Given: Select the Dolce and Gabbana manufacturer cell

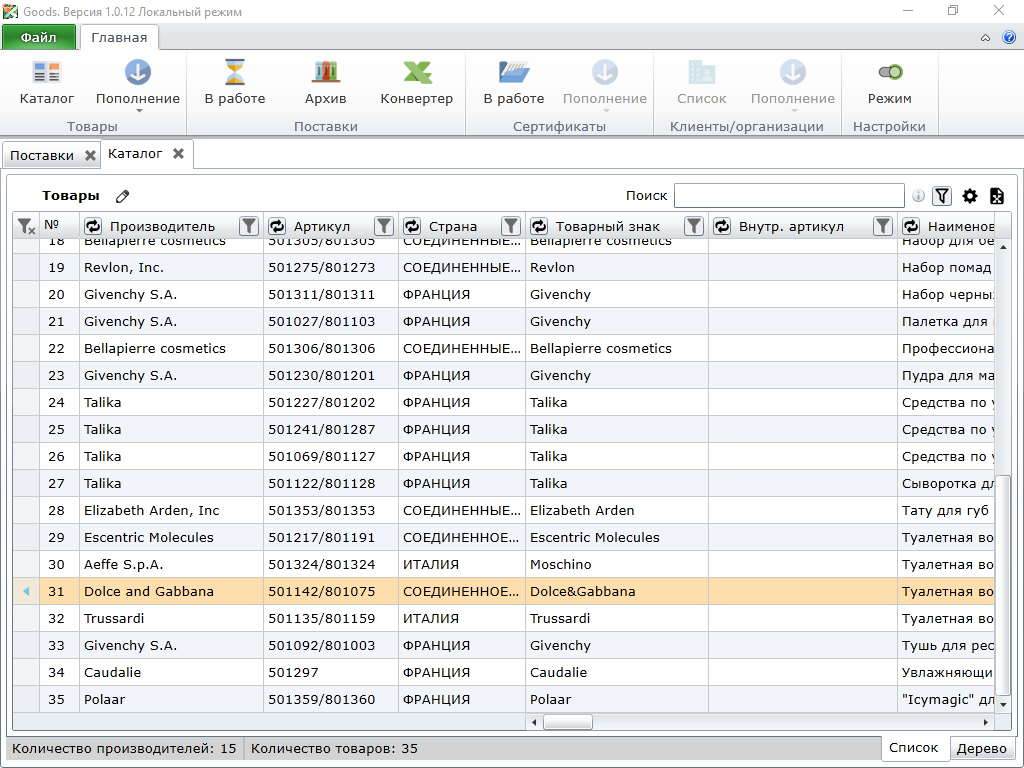Looking at the screenshot, I should coord(172,592).
